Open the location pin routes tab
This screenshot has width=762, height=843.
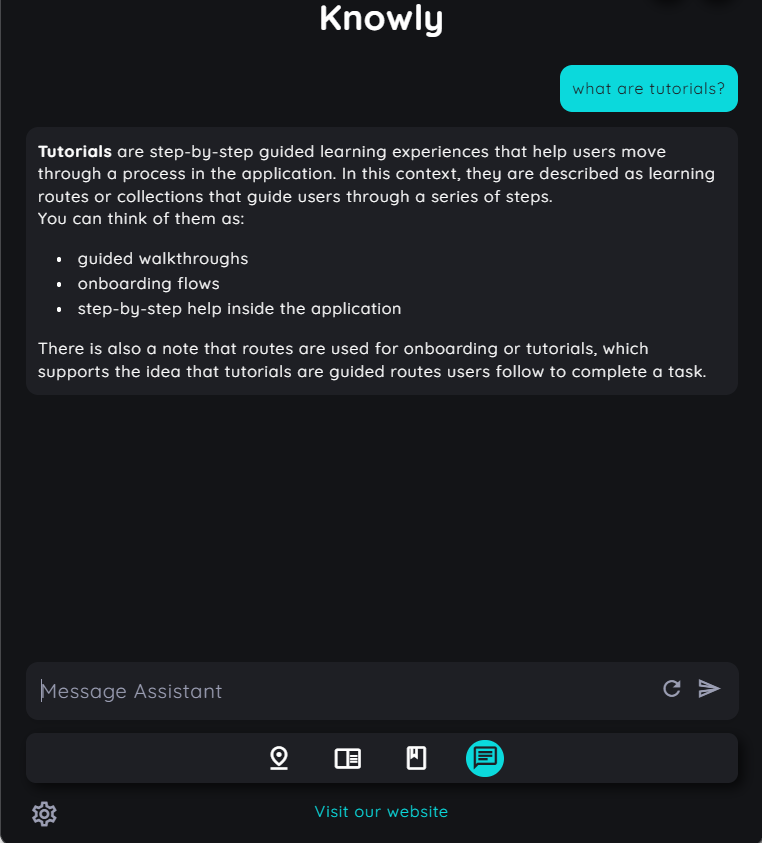pyautogui.click(x=279, y=759)
